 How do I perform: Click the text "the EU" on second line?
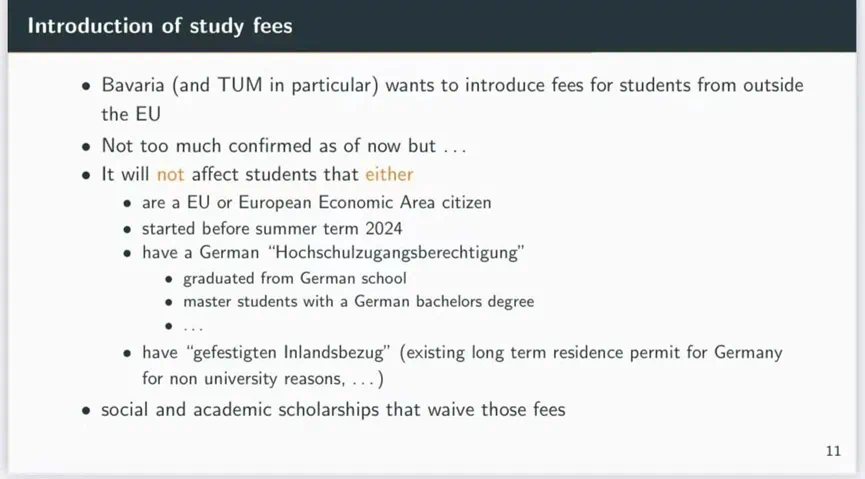(x=131, y=114)
